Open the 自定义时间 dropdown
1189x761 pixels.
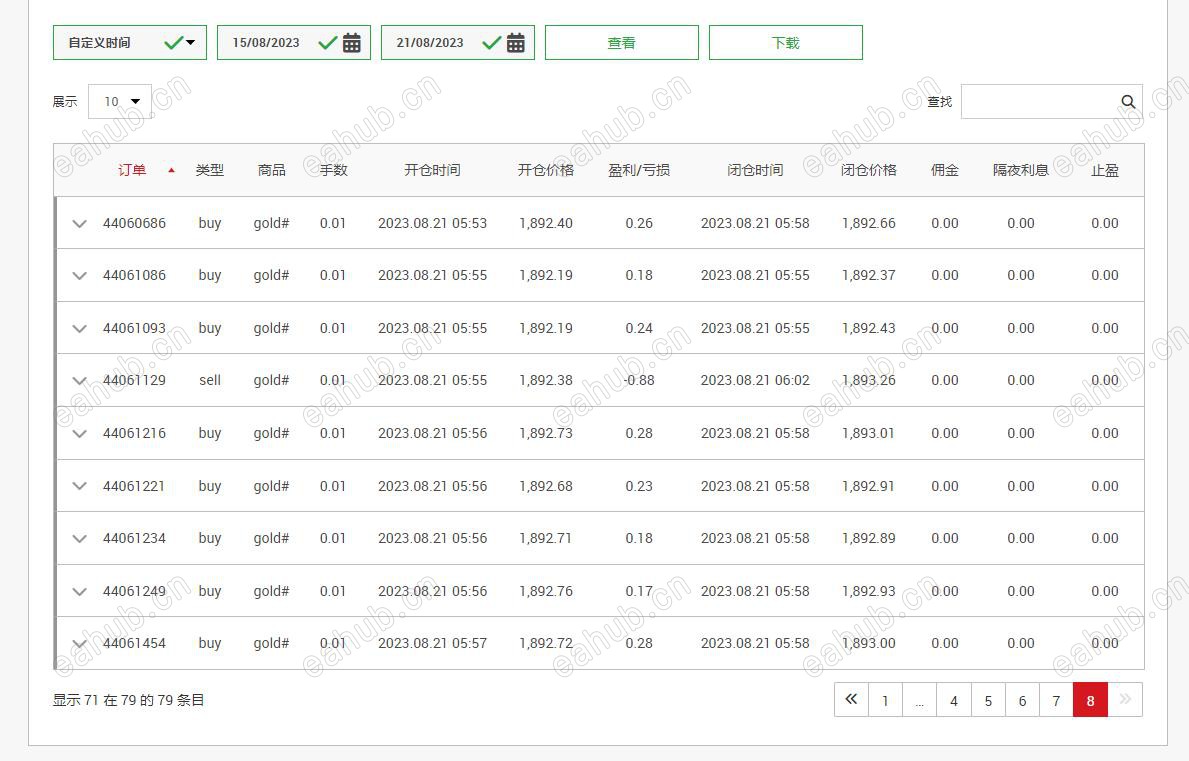(188, 42)
